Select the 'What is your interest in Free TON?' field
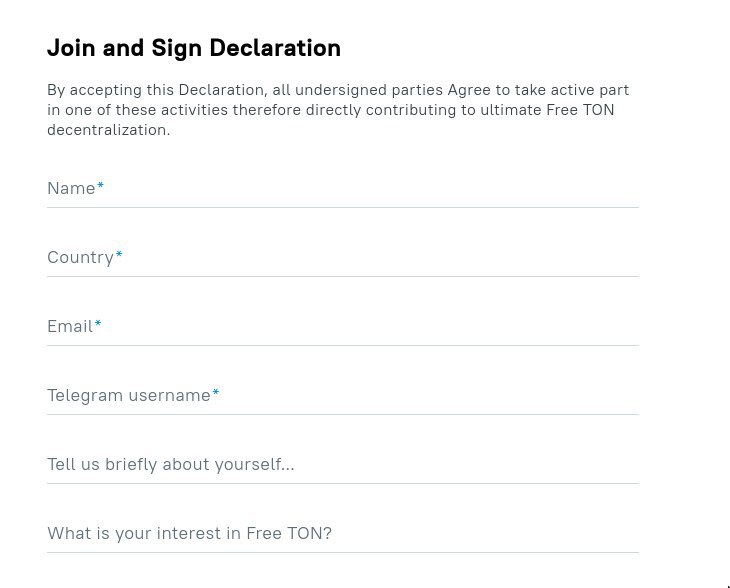Viewport: 730px width, 588px height. pyautogui.click(x=343, y=534)
